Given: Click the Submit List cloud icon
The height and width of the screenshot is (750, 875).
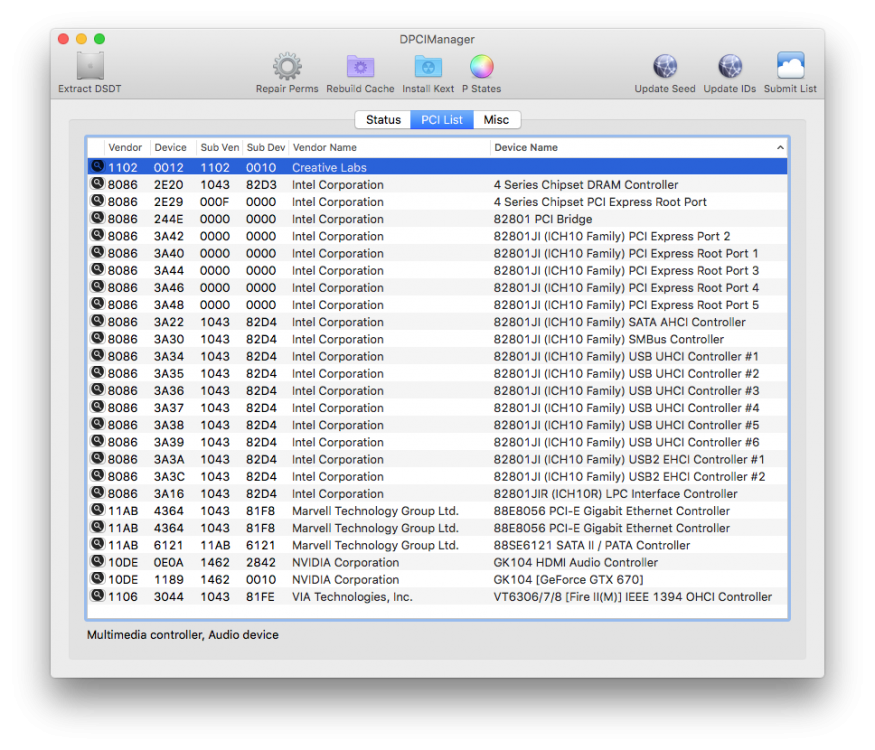Looking at the screenshot, I should 790,66.
